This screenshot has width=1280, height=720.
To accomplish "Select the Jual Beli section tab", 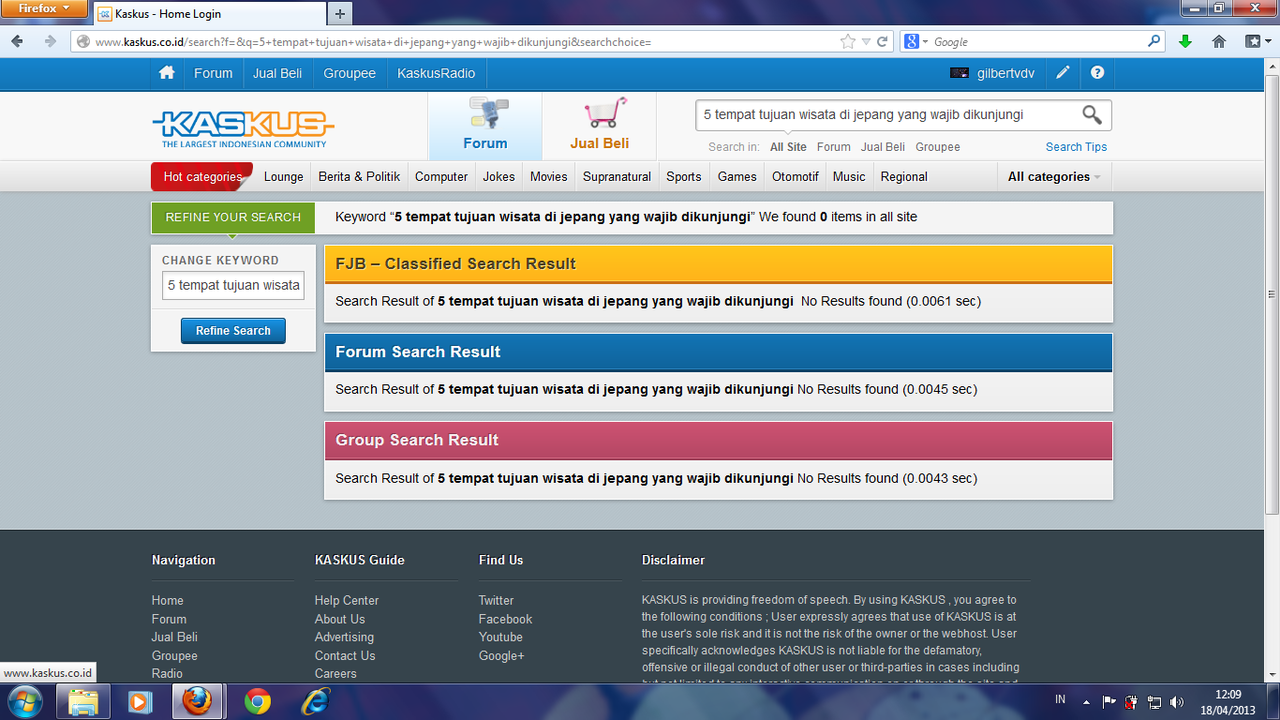I will pyautogui.click(x=599, y=126).
